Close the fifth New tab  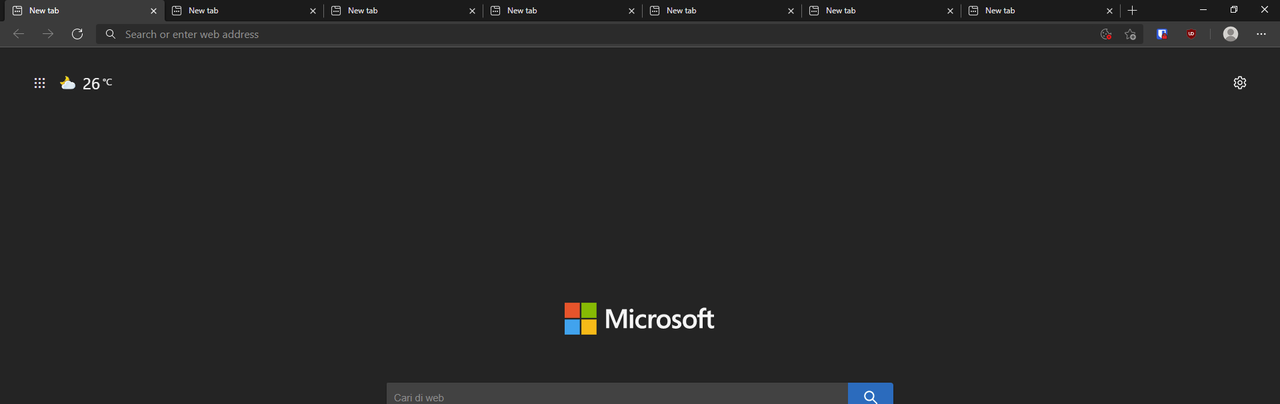[x=791, y=11]
